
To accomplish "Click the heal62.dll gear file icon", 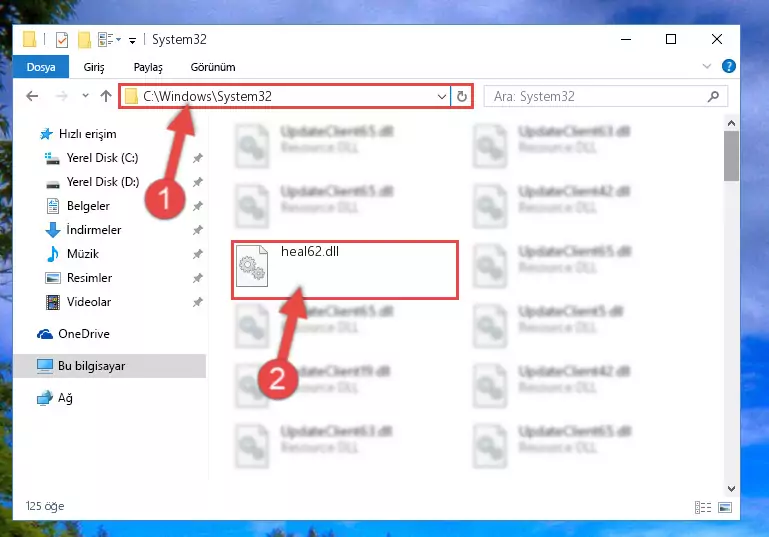I will [252, 266].
